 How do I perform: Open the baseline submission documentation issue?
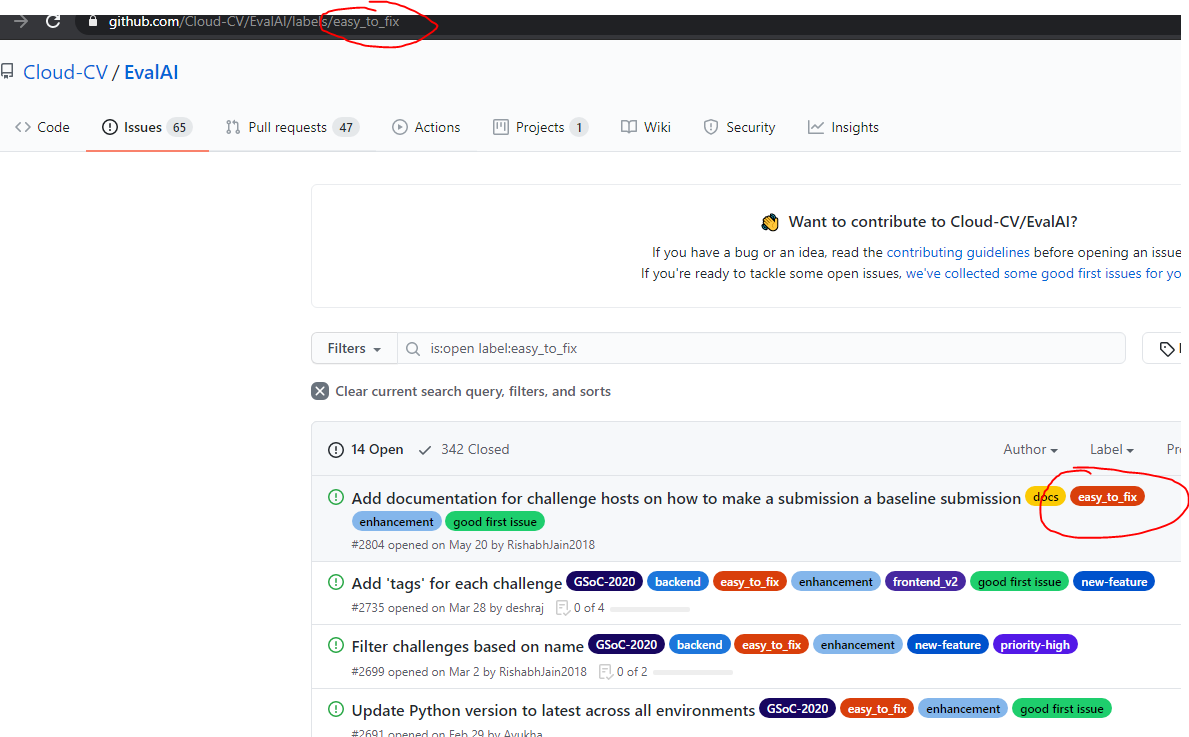(686, 498)
